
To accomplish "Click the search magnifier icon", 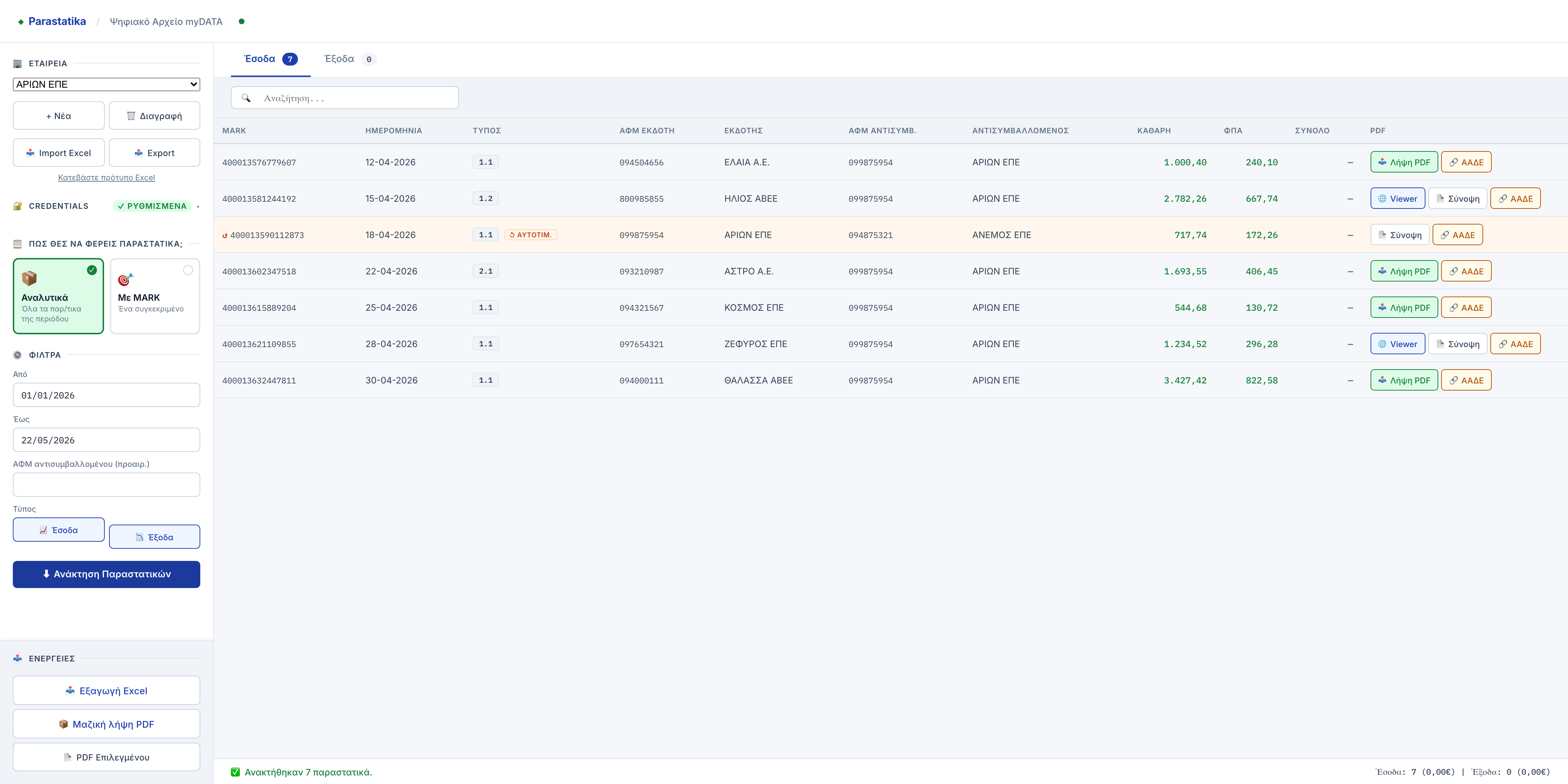I will (246, 98).
